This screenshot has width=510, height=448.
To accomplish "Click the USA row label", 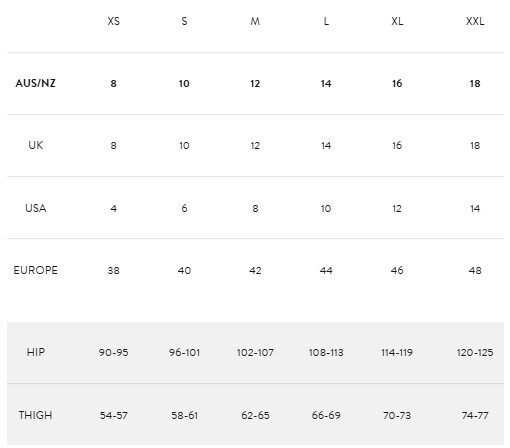I will tap(35, 208).
